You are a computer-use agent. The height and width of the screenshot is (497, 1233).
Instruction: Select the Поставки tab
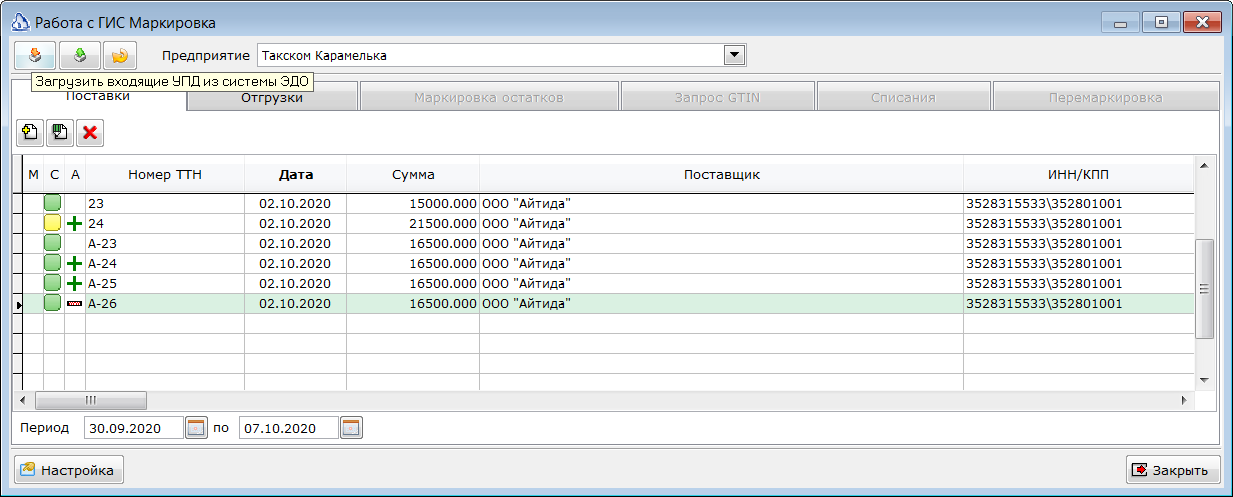(98, 97)
